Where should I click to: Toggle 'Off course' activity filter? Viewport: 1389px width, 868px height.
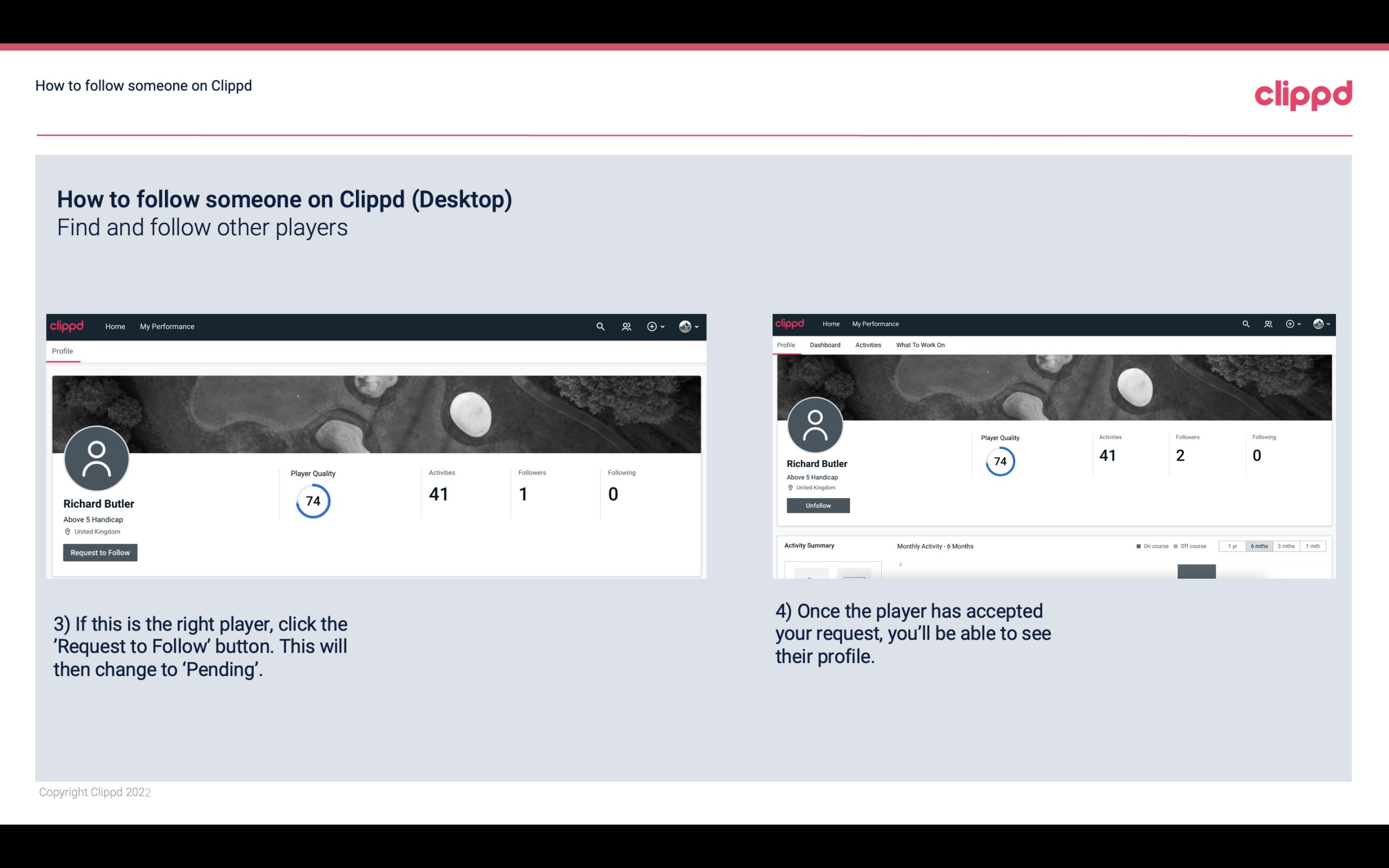pos(1191,546)
